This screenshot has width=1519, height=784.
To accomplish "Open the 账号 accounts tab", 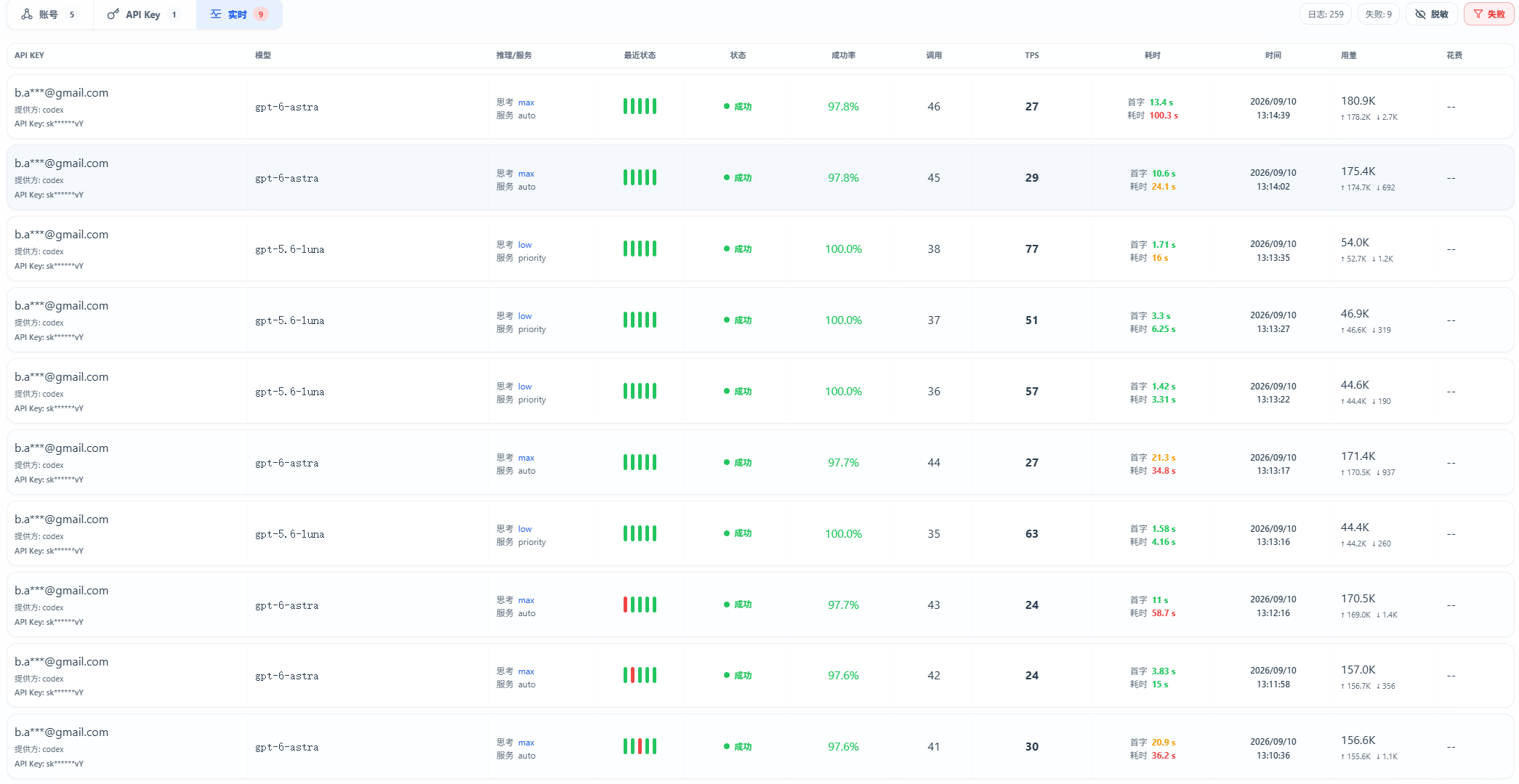I will (49, 15).
